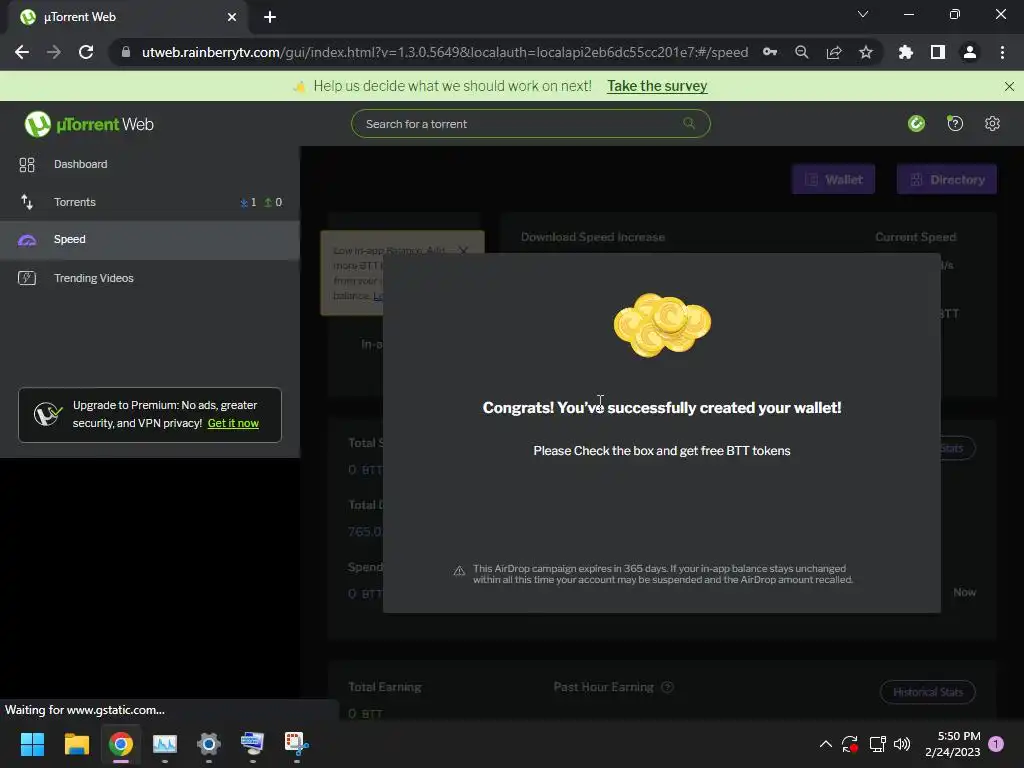
Task: Go forward in browser
Action: (x=54, y=52)
